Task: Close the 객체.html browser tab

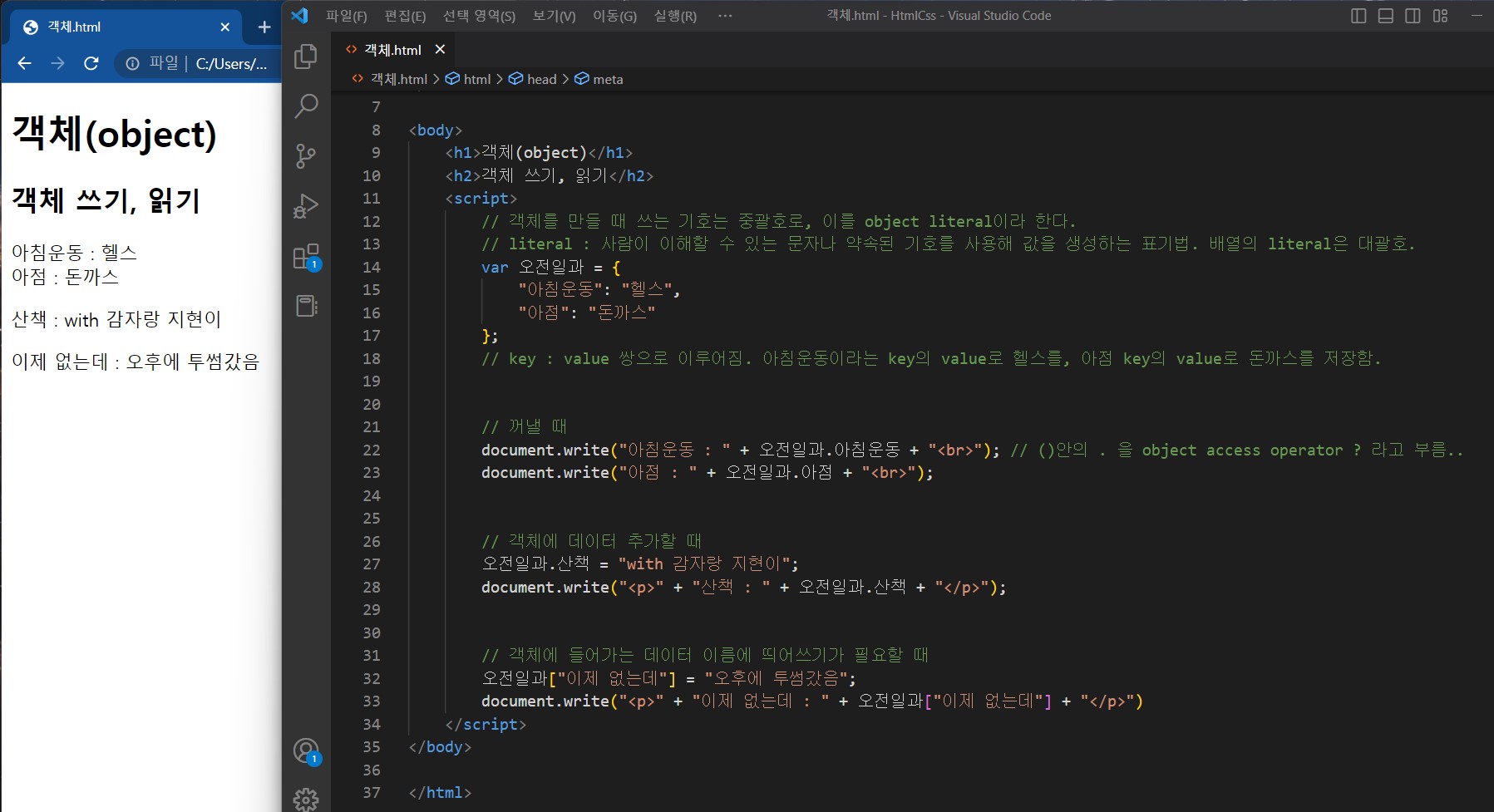Action: click(224, 27)
